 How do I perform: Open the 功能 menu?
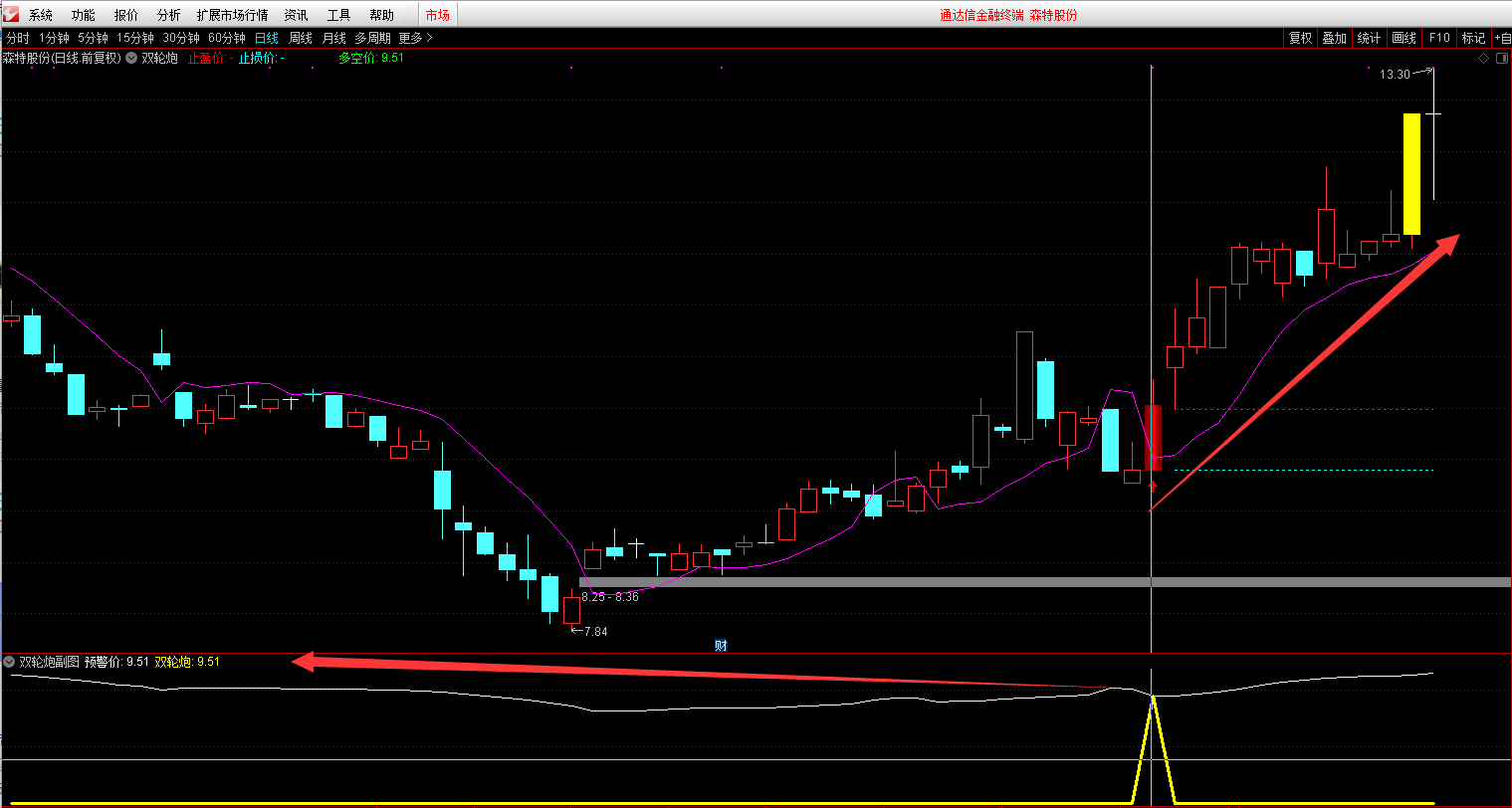[84, 15]
